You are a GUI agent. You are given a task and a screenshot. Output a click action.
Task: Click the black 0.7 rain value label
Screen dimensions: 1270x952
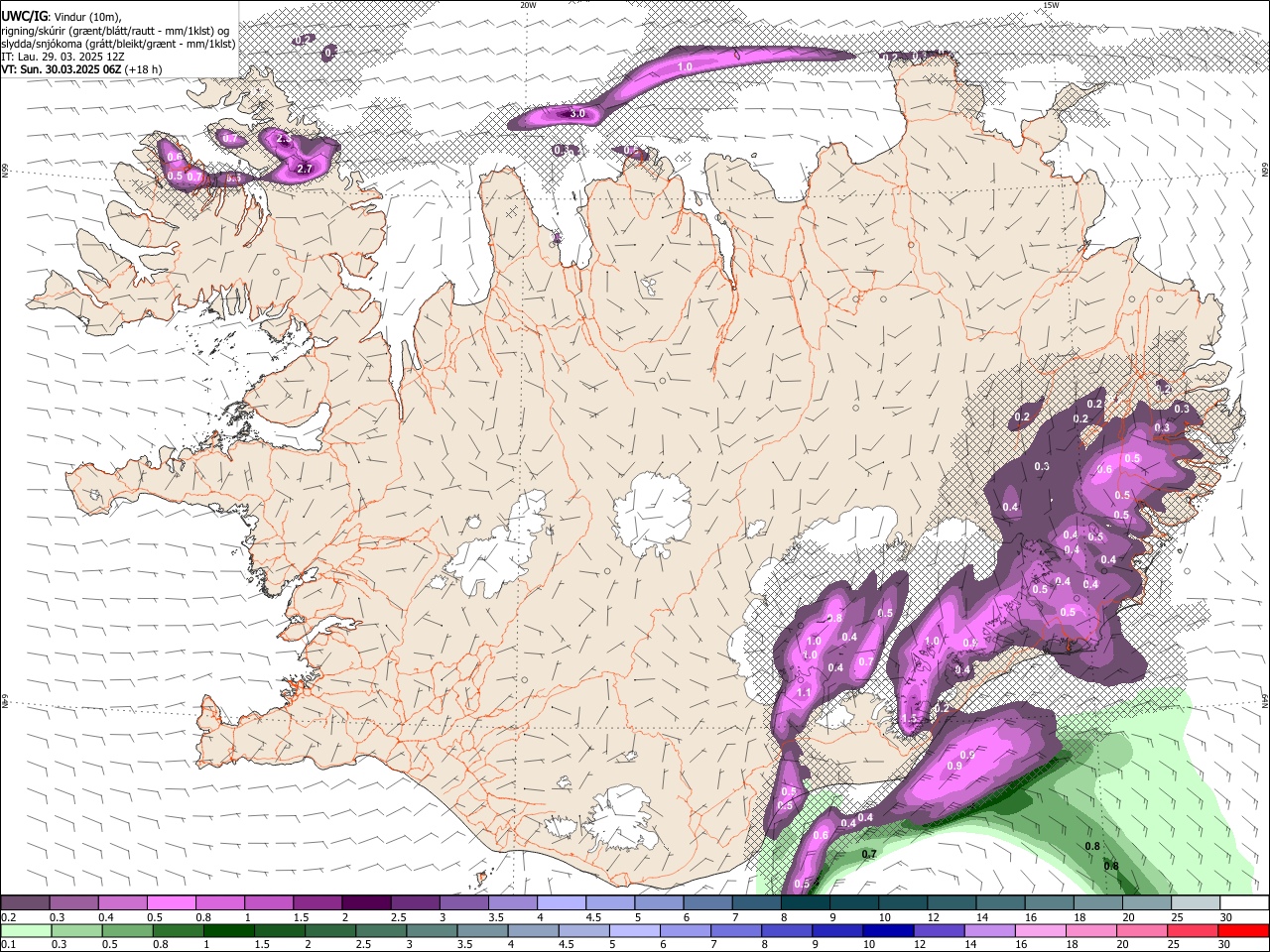(x=869, y=854)
